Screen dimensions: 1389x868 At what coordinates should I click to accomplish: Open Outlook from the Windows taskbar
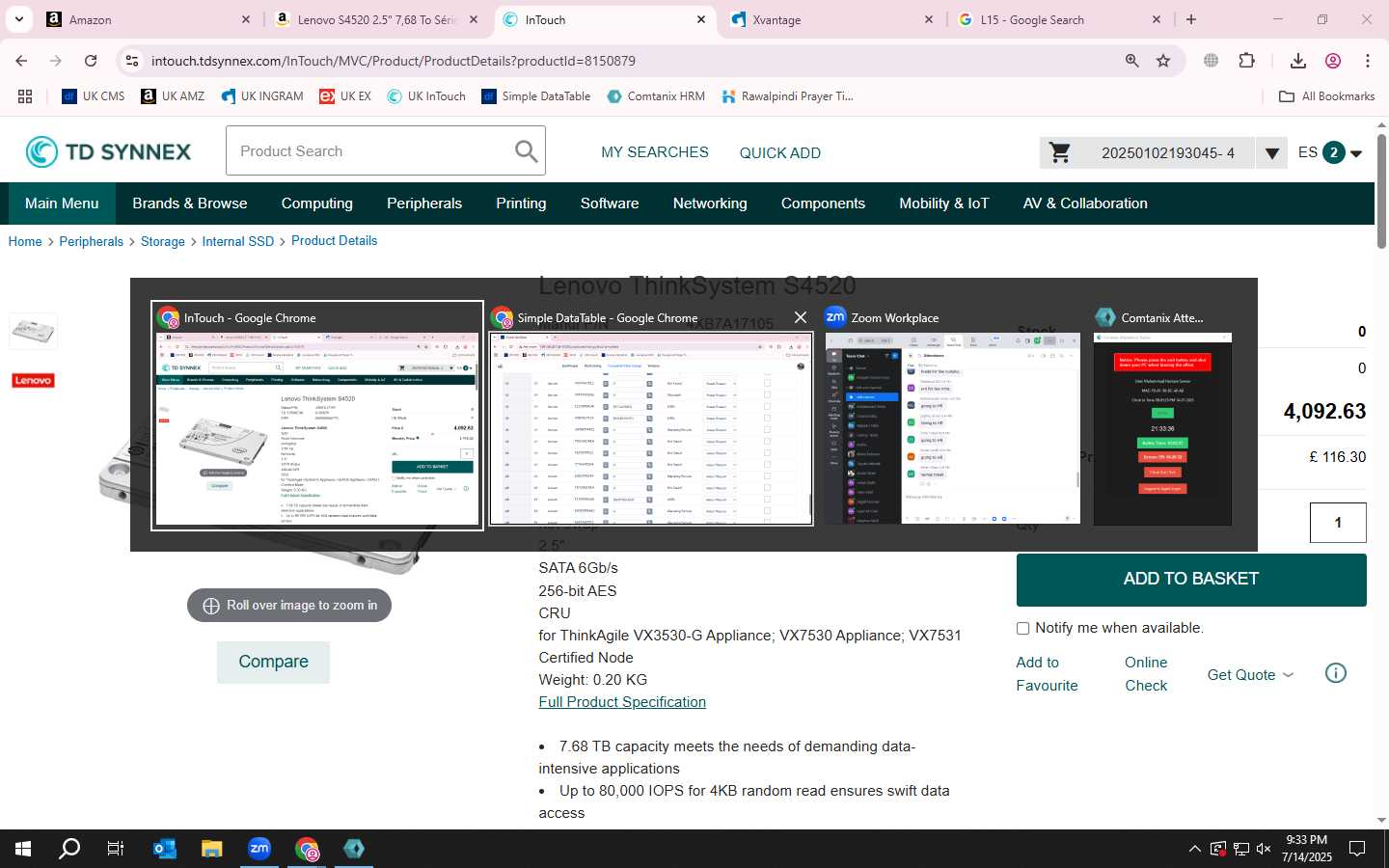tap(165, 849)
